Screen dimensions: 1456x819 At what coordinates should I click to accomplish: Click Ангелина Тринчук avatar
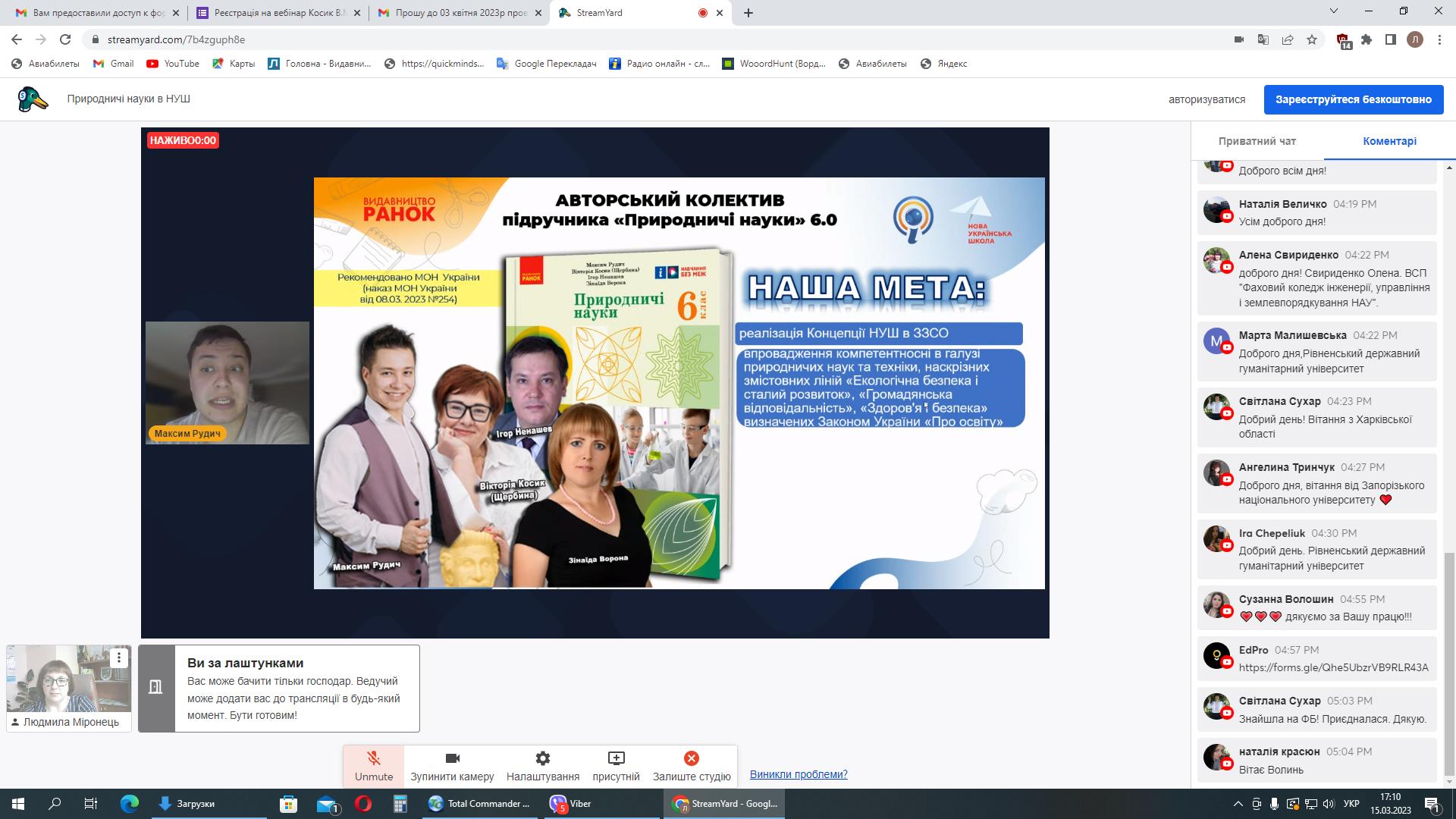(1216, 472)
